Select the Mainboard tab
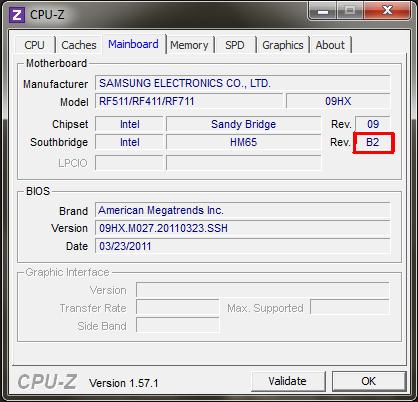The image size is (418, 402). tap(133, 44)
